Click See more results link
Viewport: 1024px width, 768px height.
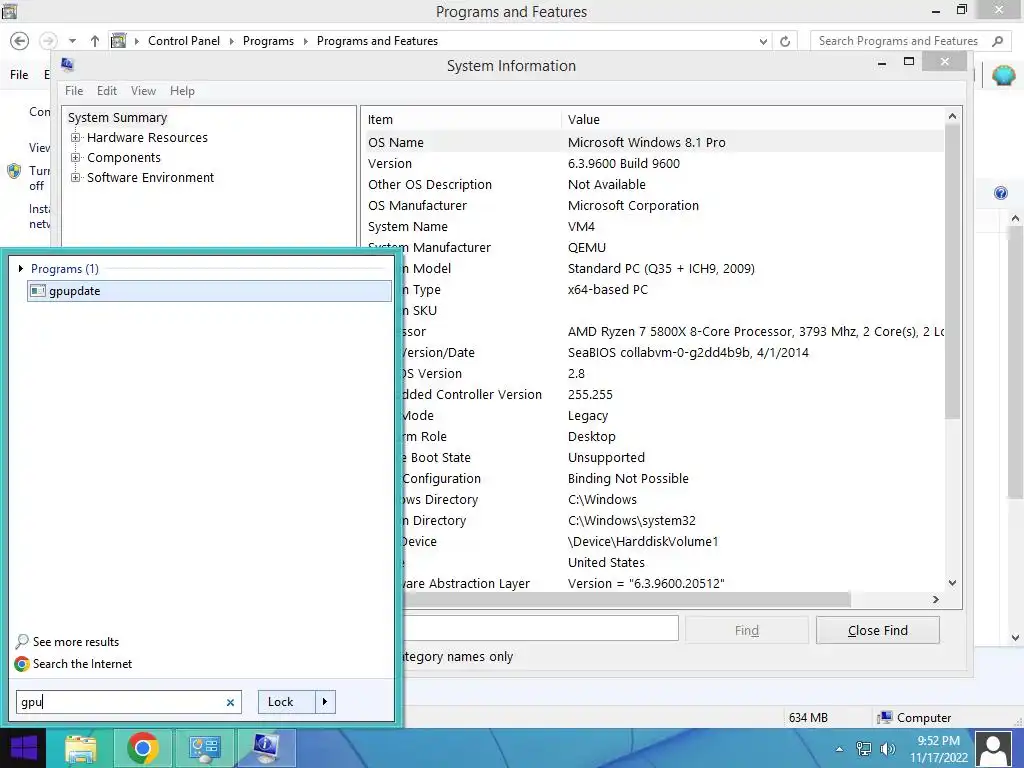tap(76, 641)
